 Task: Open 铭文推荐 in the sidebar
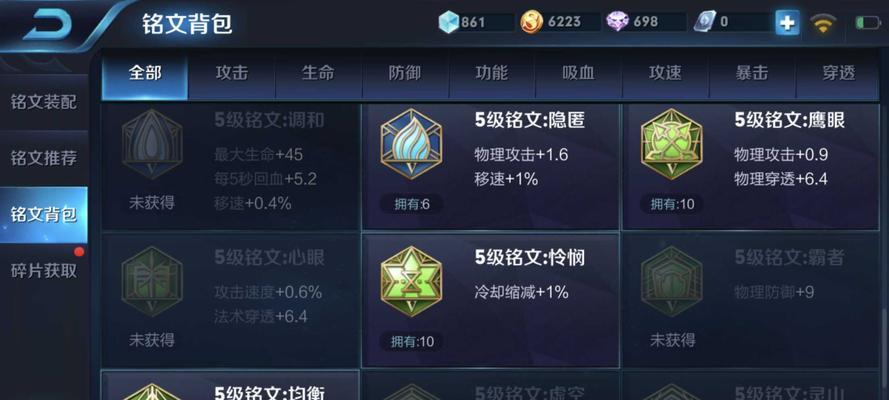[44, 159]
